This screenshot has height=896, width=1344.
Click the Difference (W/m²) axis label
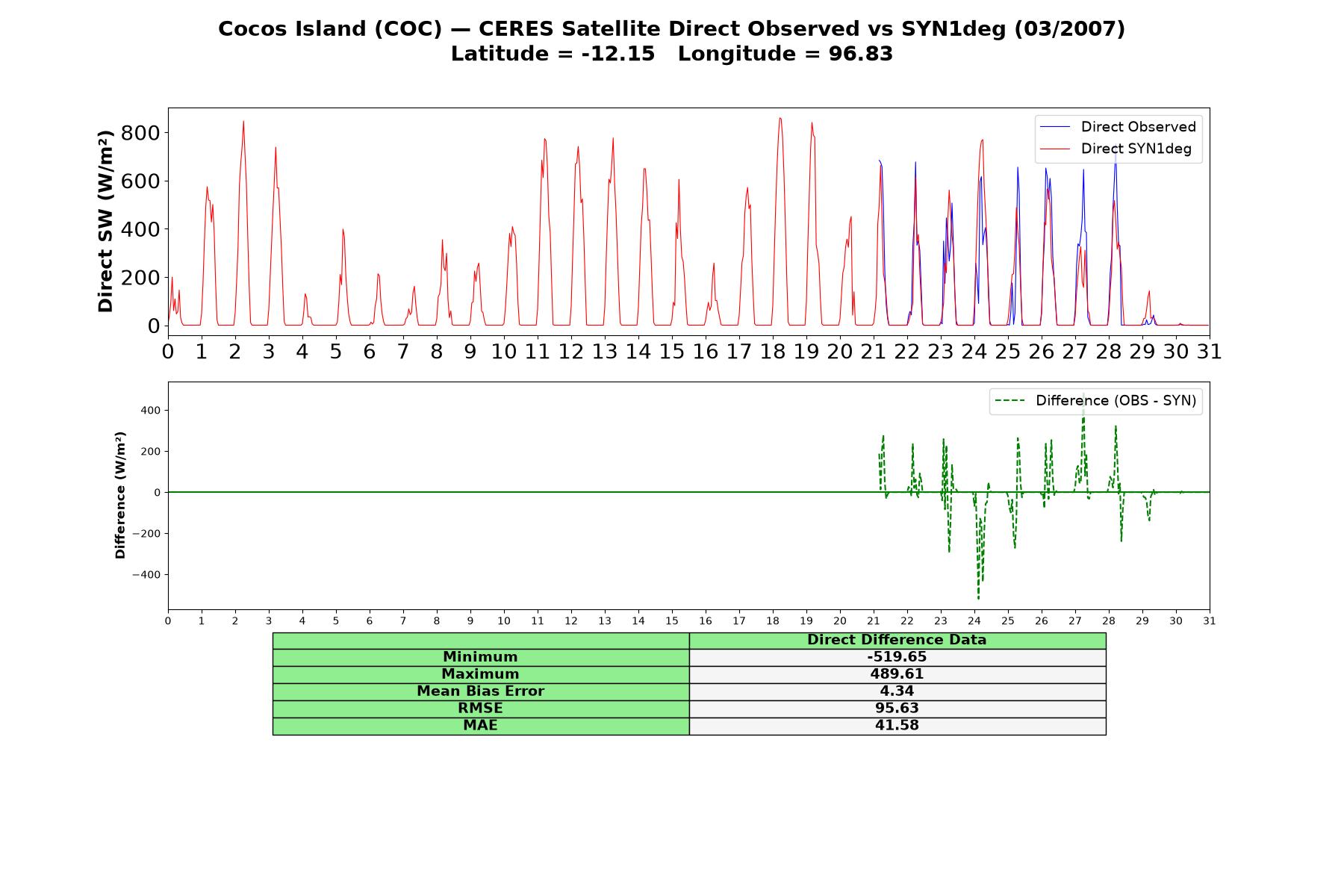pyautogui.click(x=120, y=495)
